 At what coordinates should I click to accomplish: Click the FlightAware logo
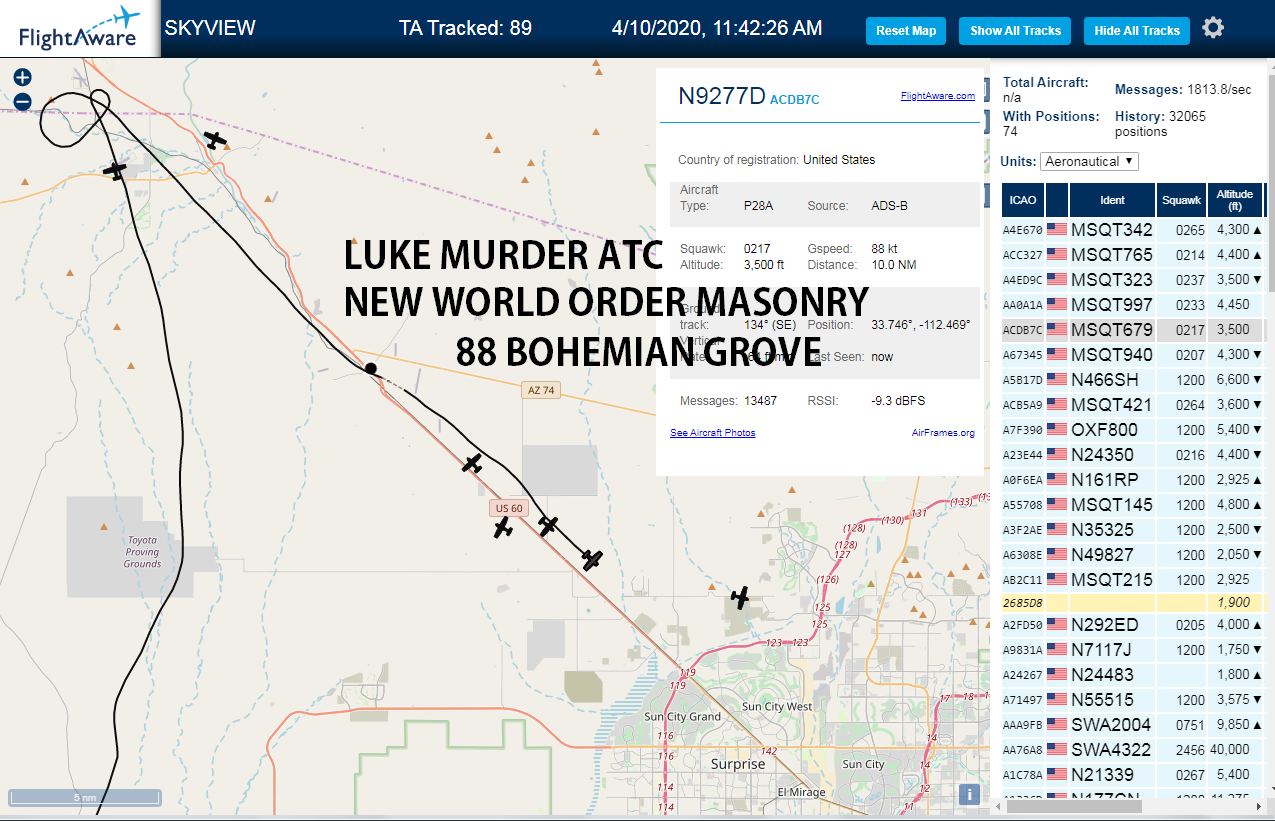(80, 28)
